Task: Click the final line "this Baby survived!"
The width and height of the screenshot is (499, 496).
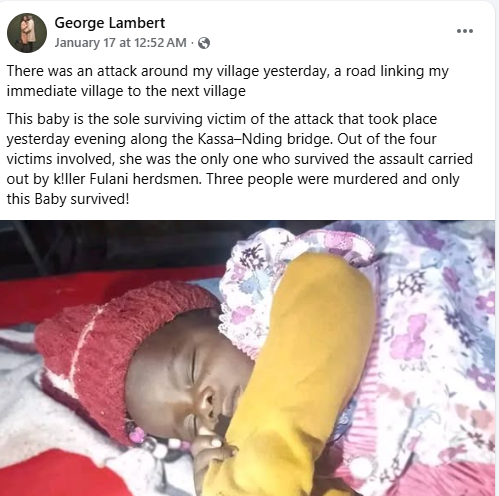Action: click(68, 199)
